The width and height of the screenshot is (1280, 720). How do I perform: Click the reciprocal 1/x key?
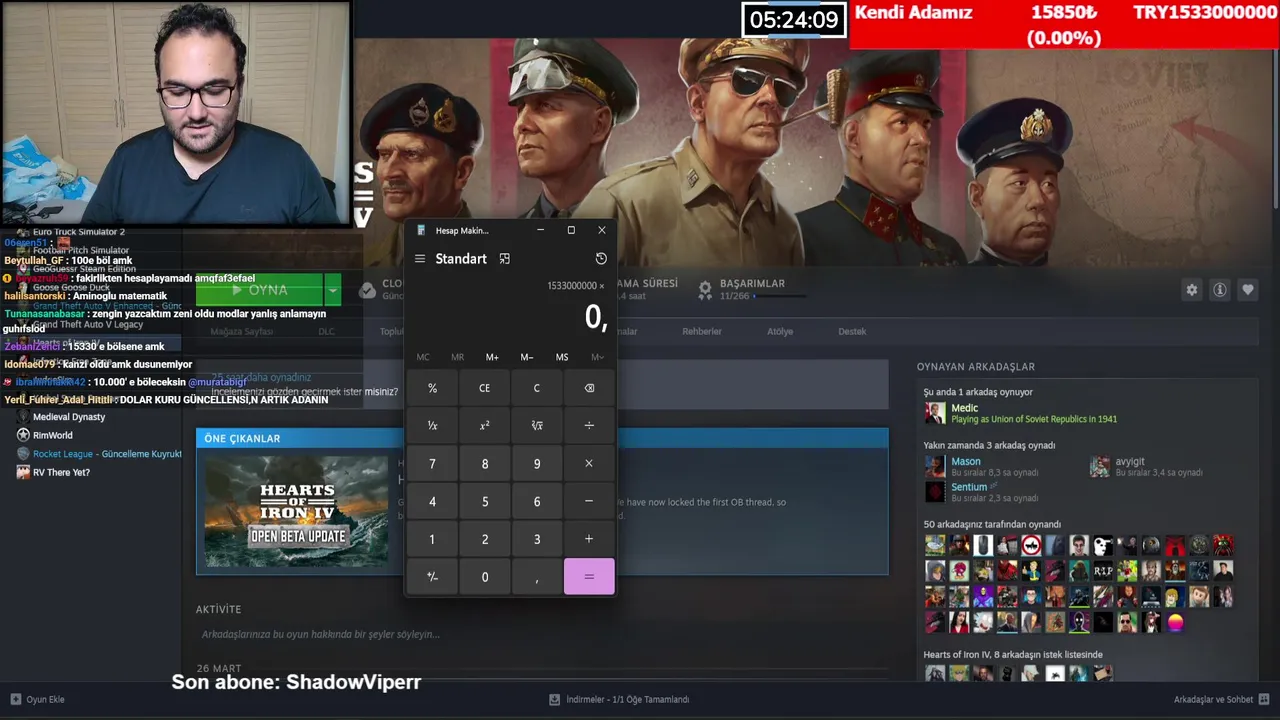click(x=432, y=426)
